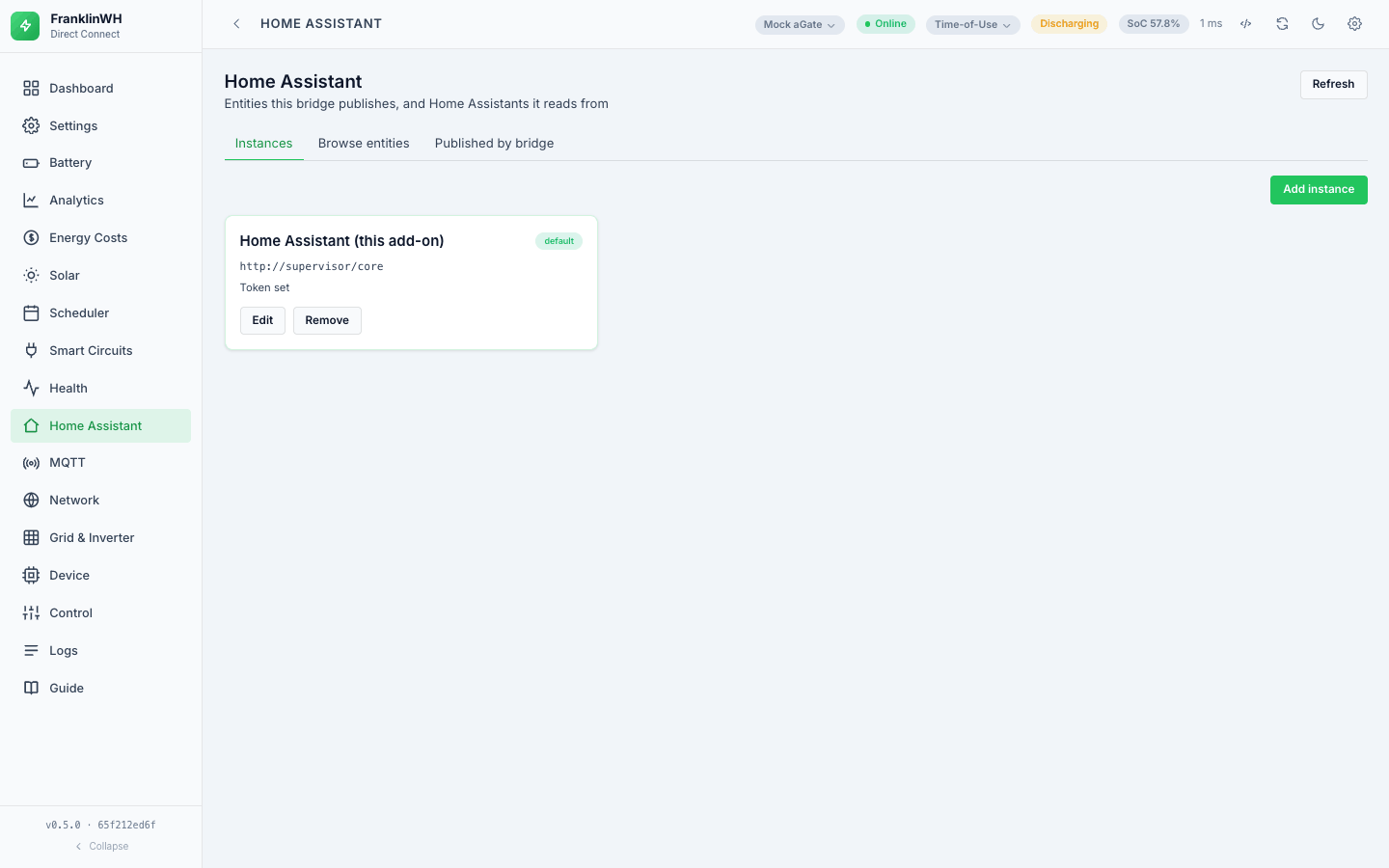Click the version v0.5.0 text
This screenshot has height=868, width=1389.
click(x=63, y=825)
